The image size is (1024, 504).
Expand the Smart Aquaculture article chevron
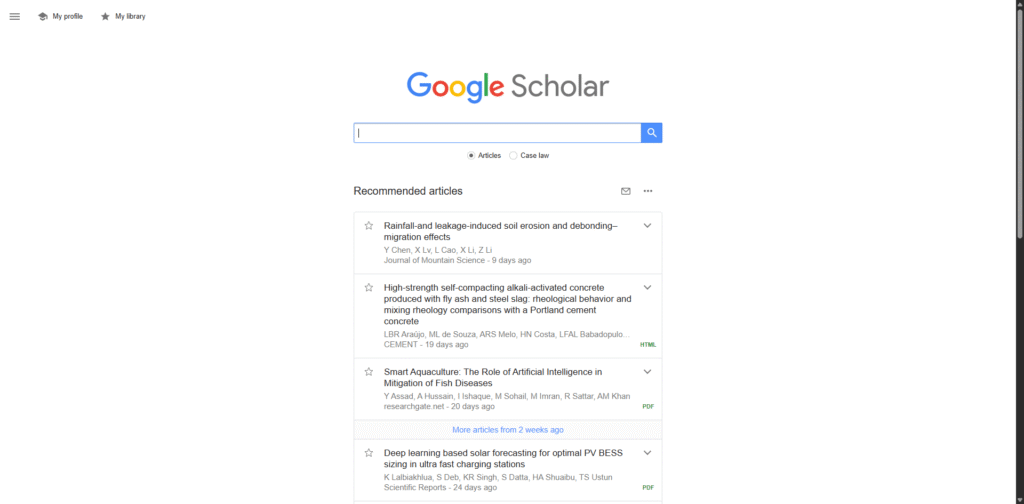[x=647, y=372]
